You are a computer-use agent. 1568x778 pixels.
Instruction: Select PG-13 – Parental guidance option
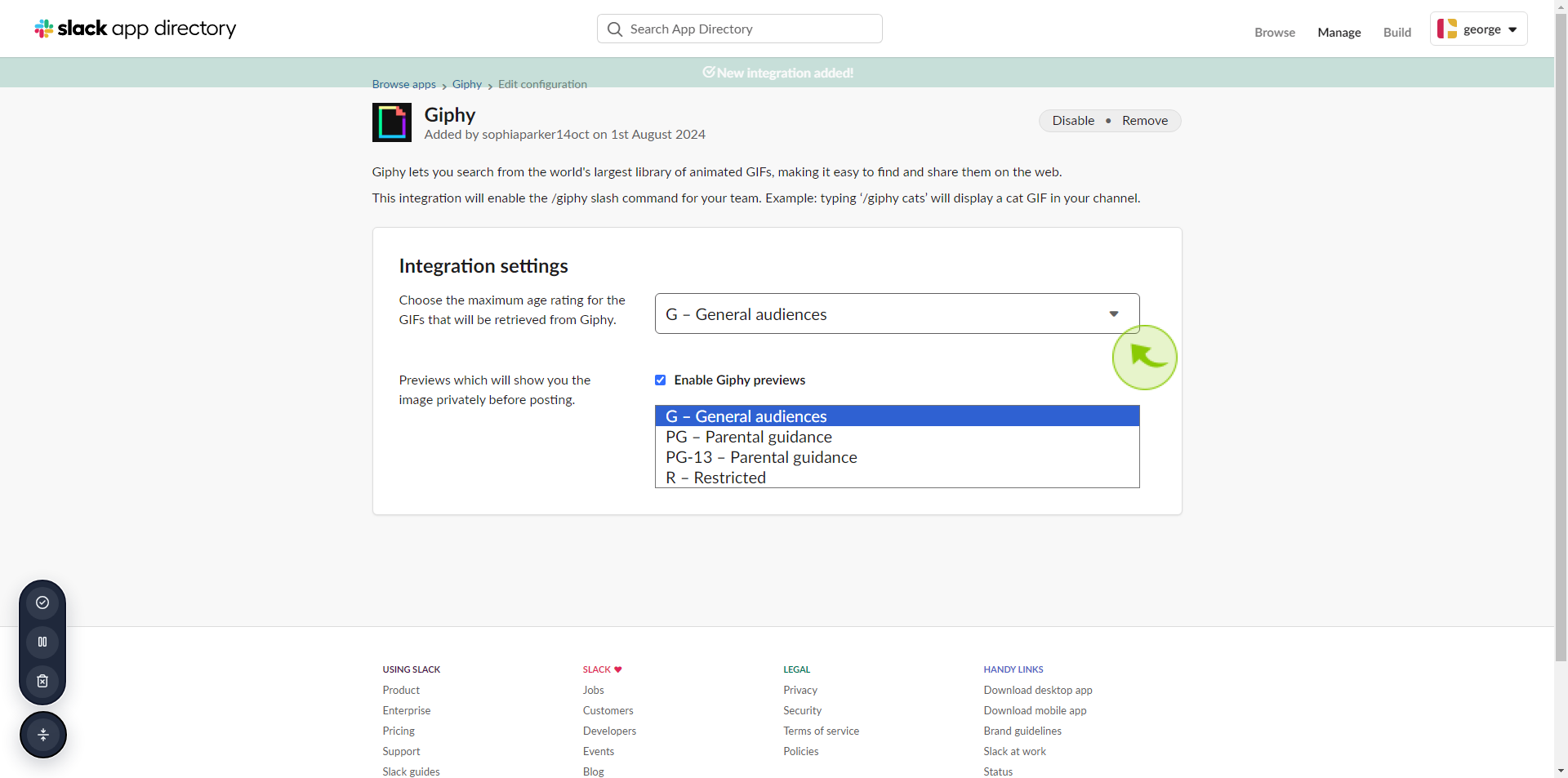[x=897, y=457]
